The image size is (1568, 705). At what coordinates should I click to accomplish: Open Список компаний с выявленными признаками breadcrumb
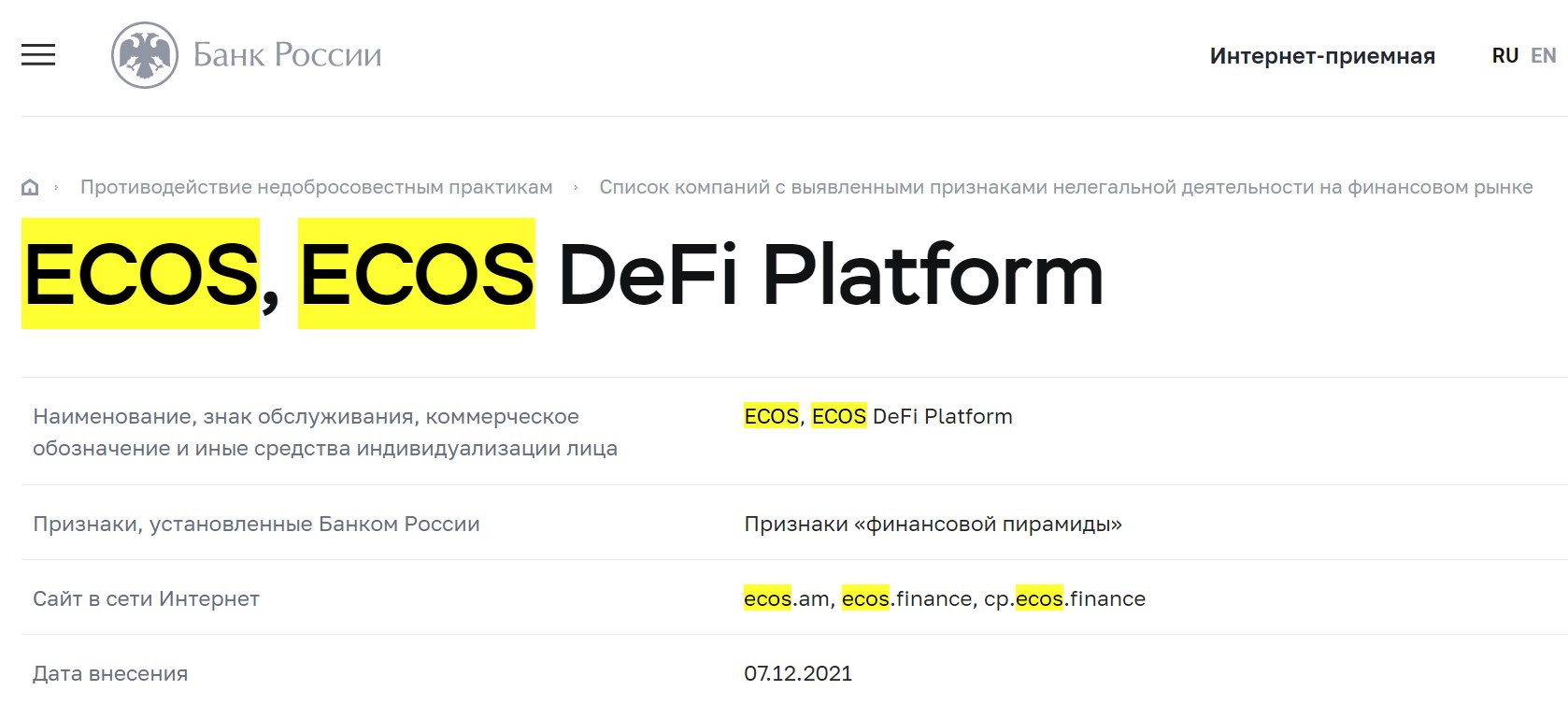[1066, 187]
